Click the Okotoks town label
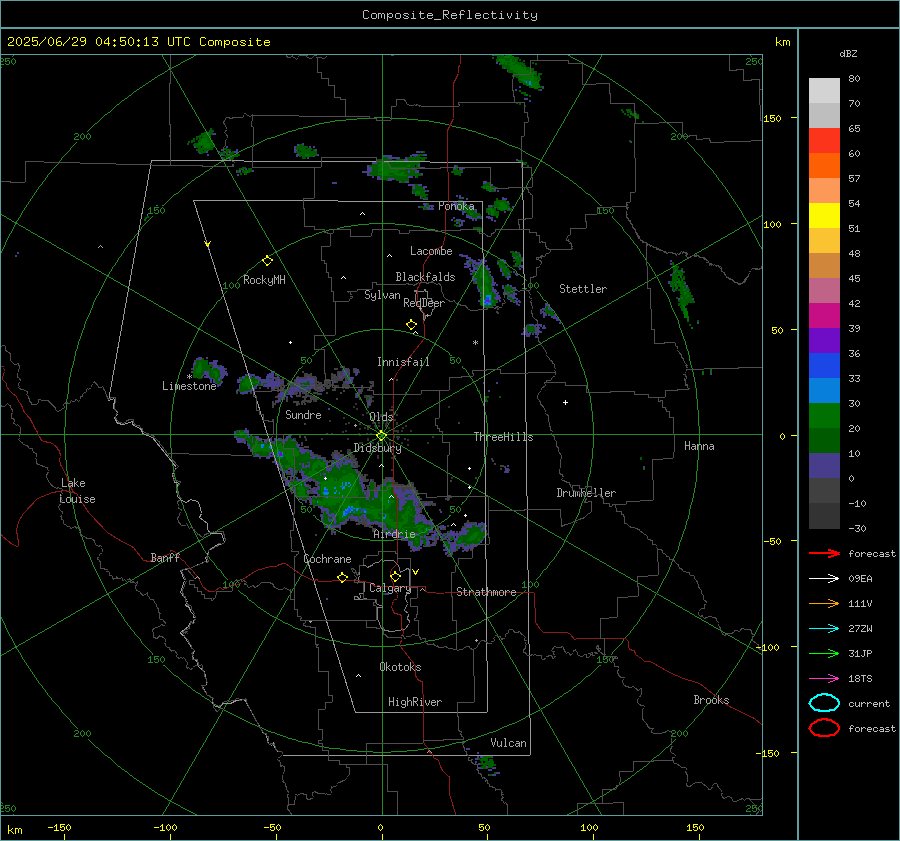Image resolution: width=900 pixels, height=841 pixels. pos(400,667)
